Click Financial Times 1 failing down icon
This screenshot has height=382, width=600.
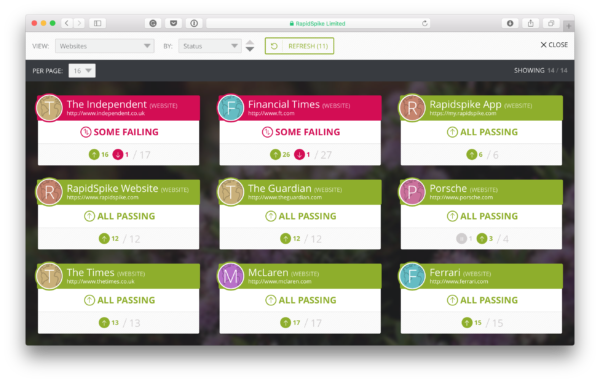click(x=299, y=155)
